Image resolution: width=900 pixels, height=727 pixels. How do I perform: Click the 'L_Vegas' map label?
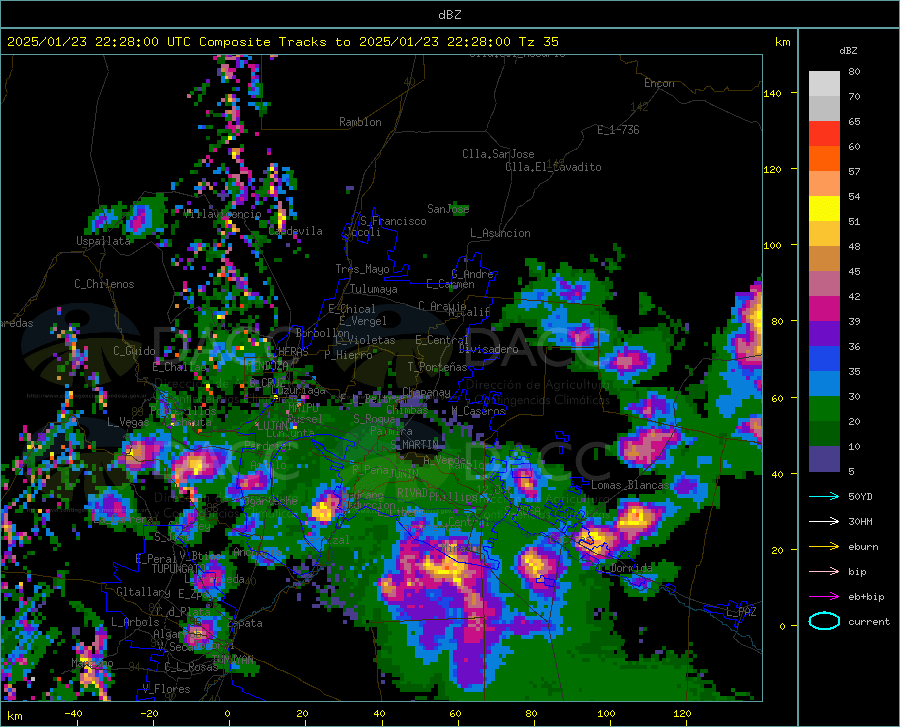click(128, 422)
